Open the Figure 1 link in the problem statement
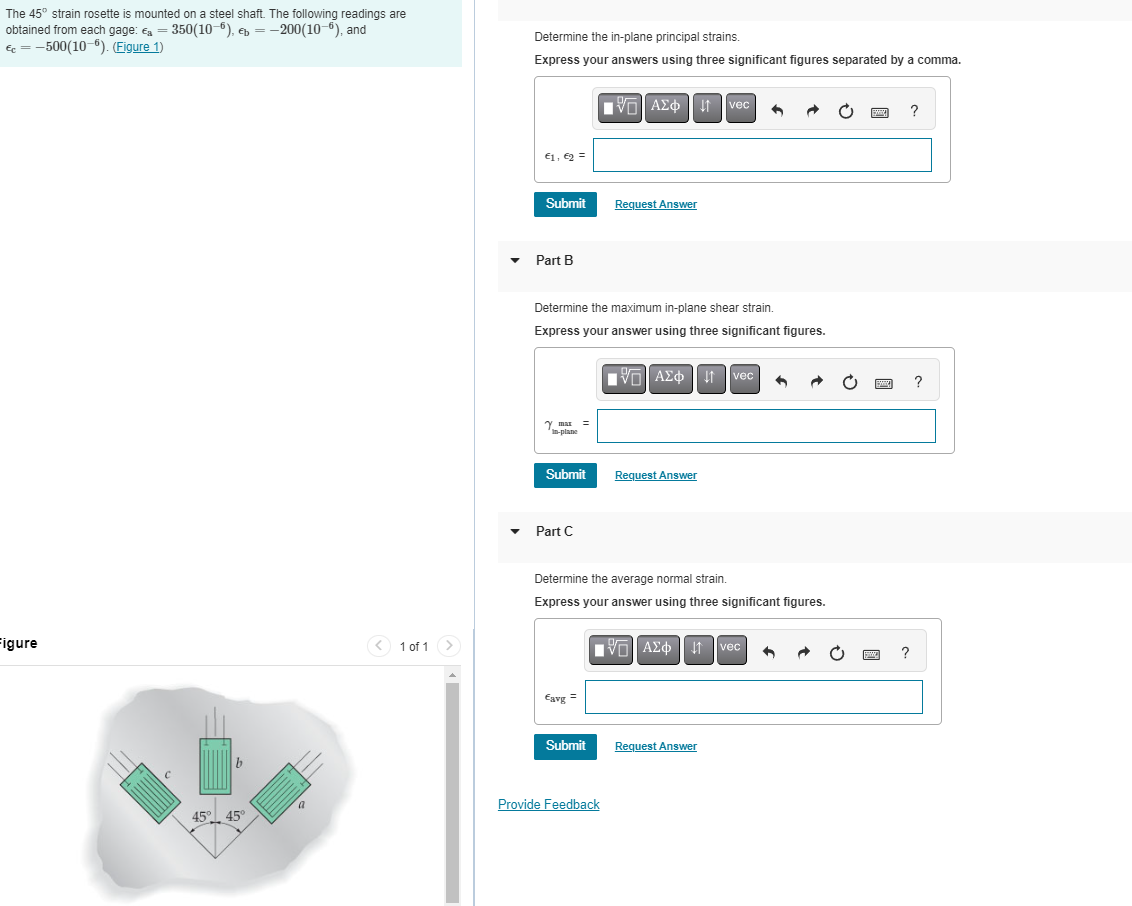Viewport: 1132px width, 906px height. 136,46
